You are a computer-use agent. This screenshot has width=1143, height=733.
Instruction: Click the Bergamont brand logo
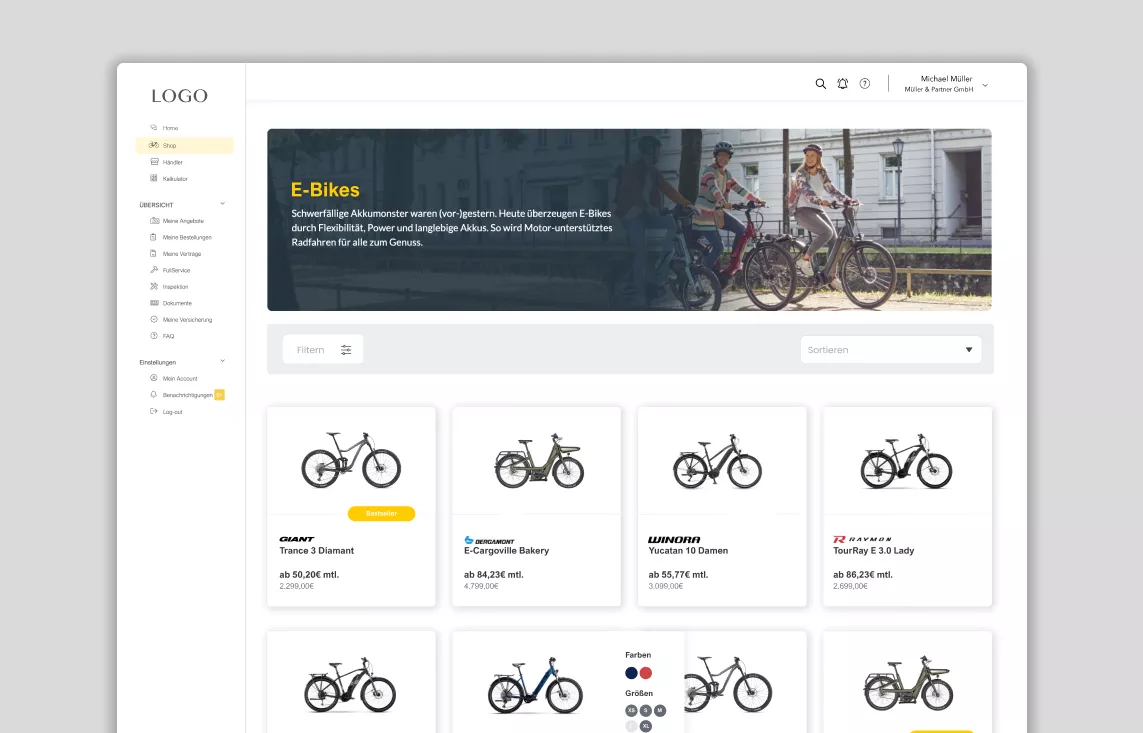[x=489, y=541]
